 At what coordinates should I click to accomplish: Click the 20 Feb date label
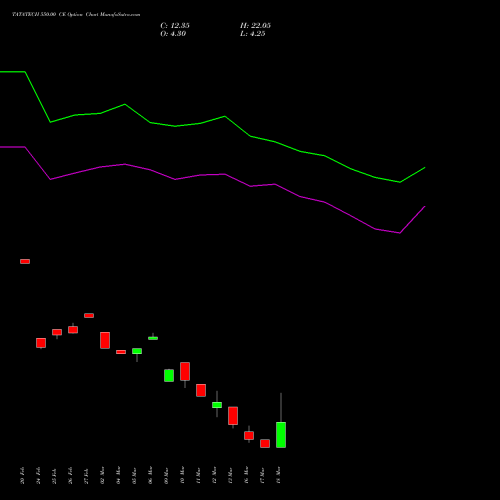(x=22, y=476)
